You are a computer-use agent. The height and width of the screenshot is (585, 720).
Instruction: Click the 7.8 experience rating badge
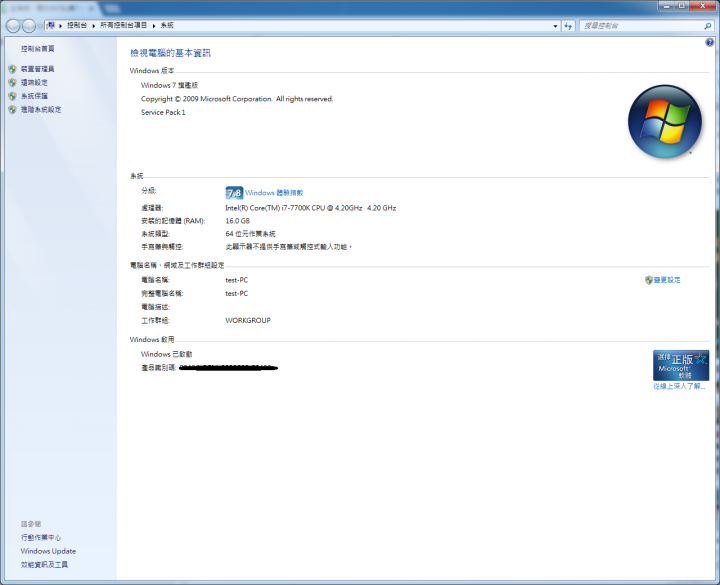click(x=234, y=193)
